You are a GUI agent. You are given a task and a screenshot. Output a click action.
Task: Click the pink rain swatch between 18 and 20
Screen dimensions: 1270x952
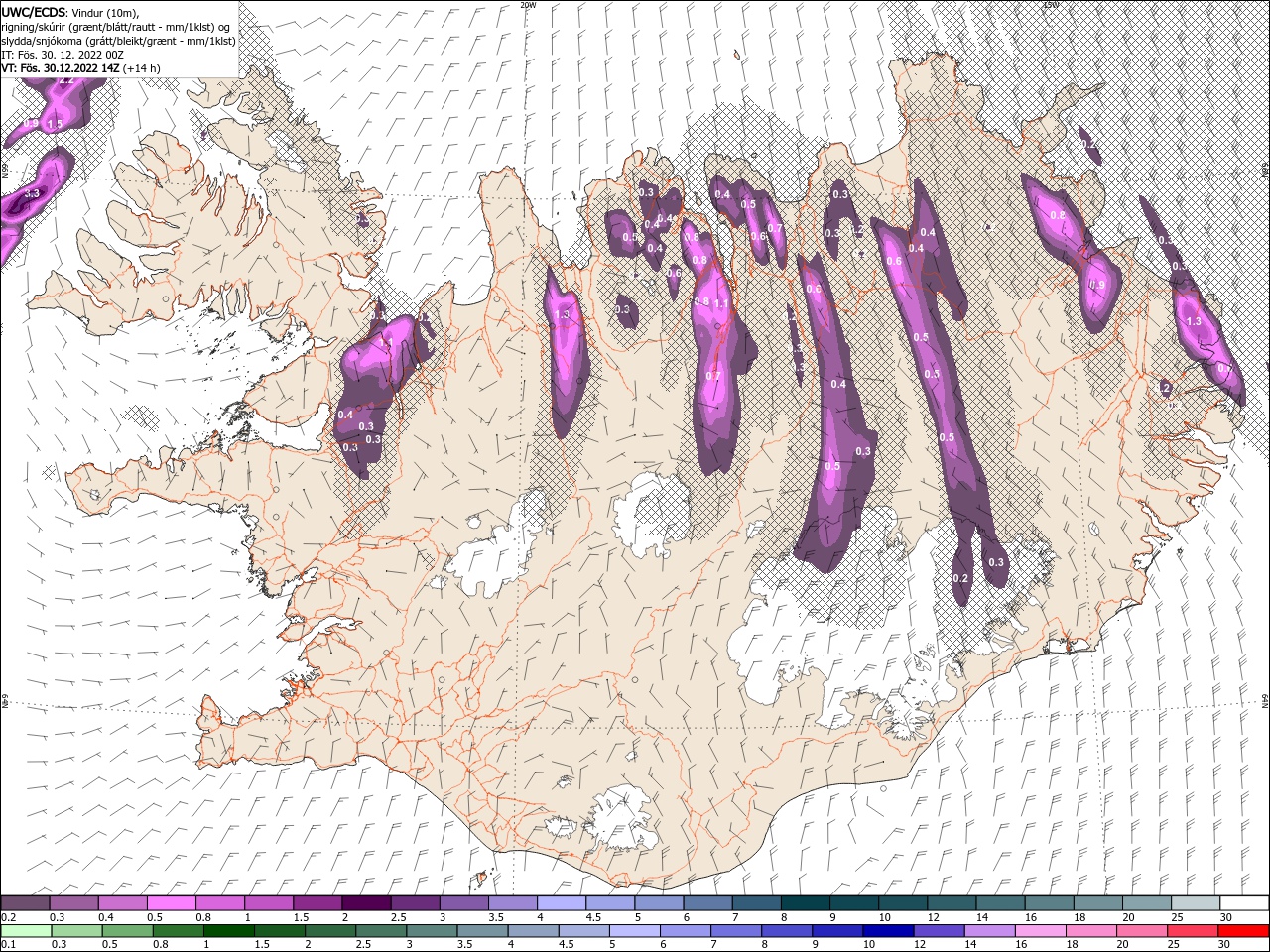pyautogui.click(x=1091, y=930)
